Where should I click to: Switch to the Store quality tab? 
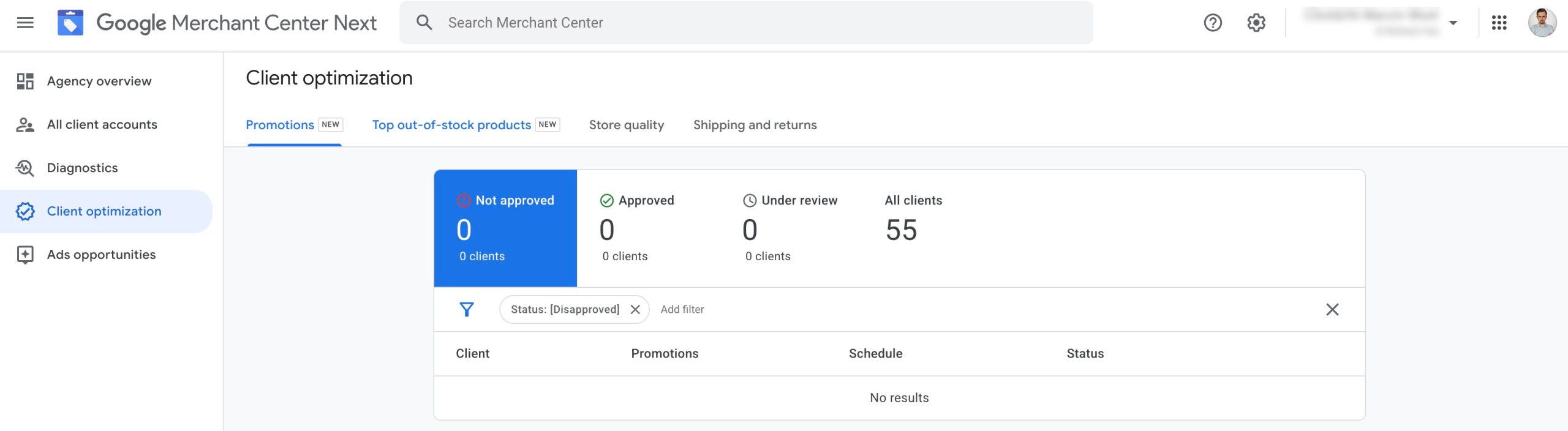(626, 125)
